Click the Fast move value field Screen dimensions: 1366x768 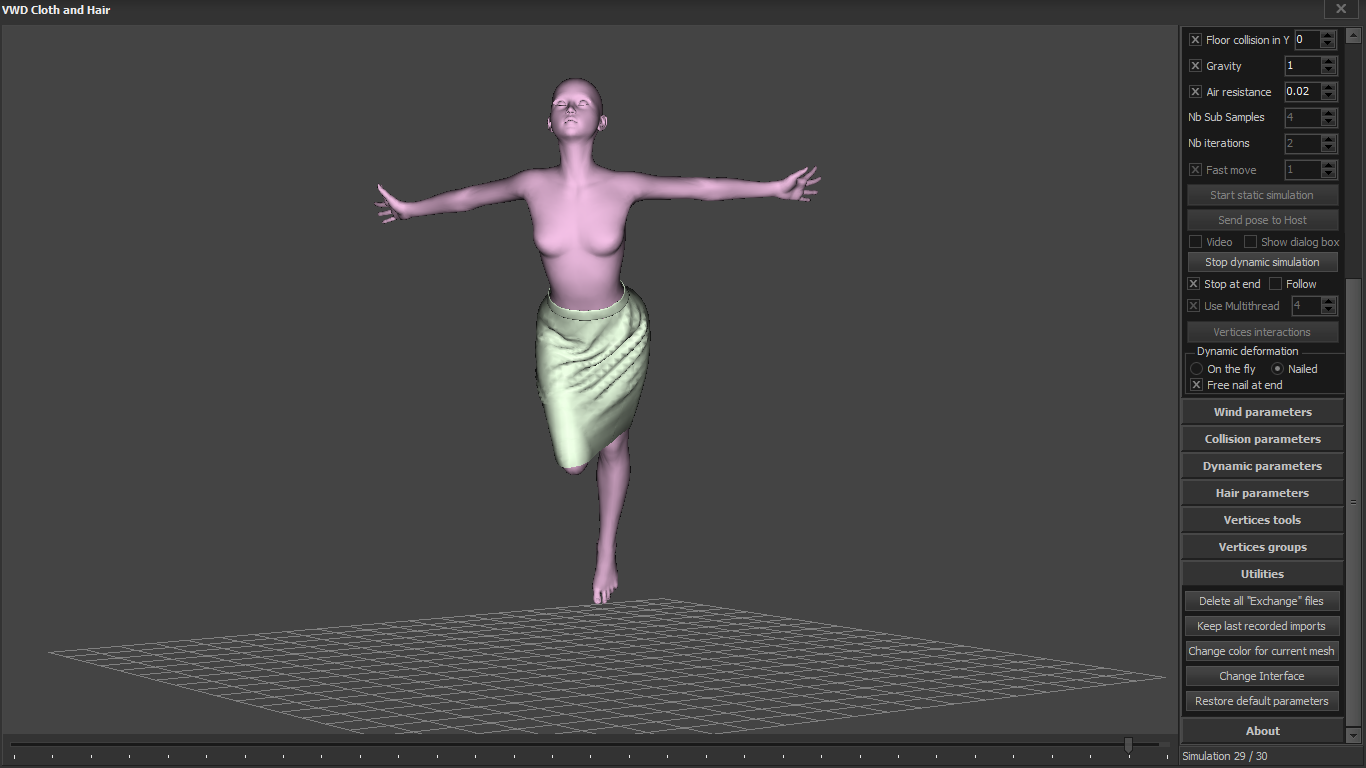[1302, 170]
